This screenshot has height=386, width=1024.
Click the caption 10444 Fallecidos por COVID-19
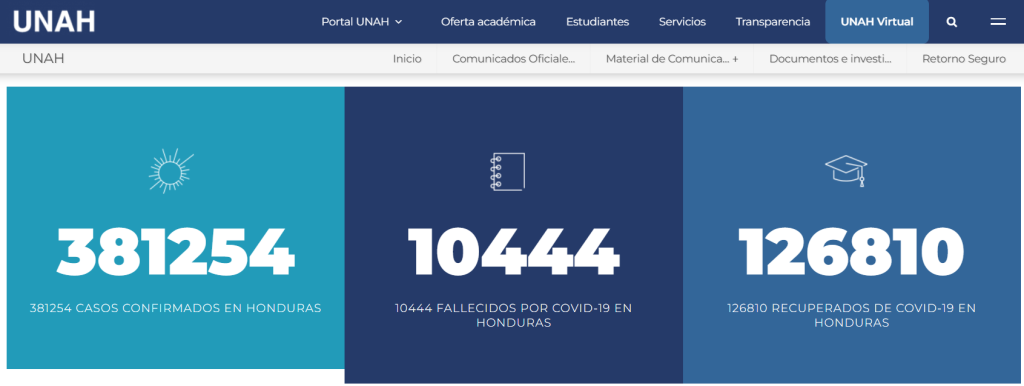513,315
